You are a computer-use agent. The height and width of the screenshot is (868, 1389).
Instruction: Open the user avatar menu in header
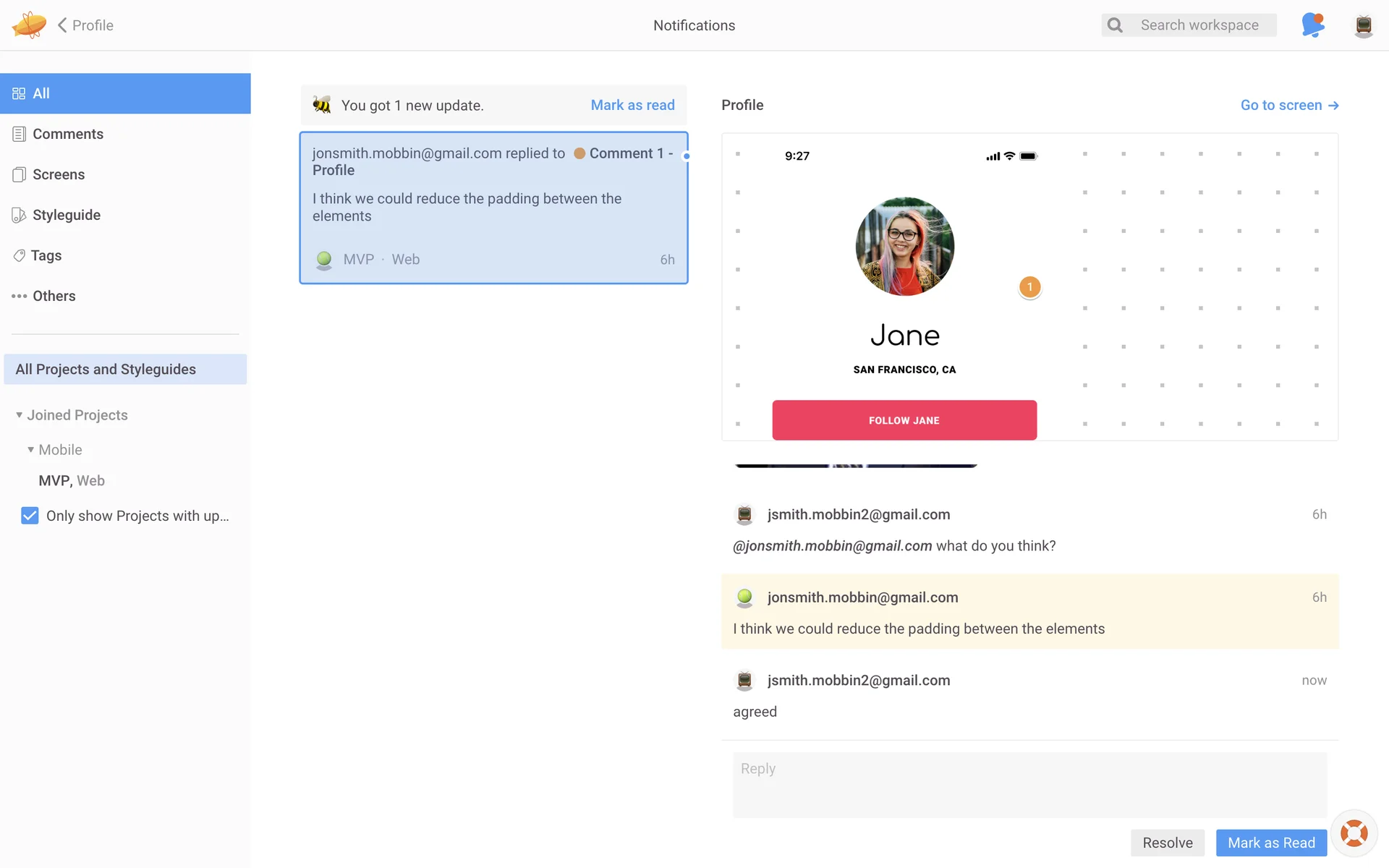pos(1364,25)
